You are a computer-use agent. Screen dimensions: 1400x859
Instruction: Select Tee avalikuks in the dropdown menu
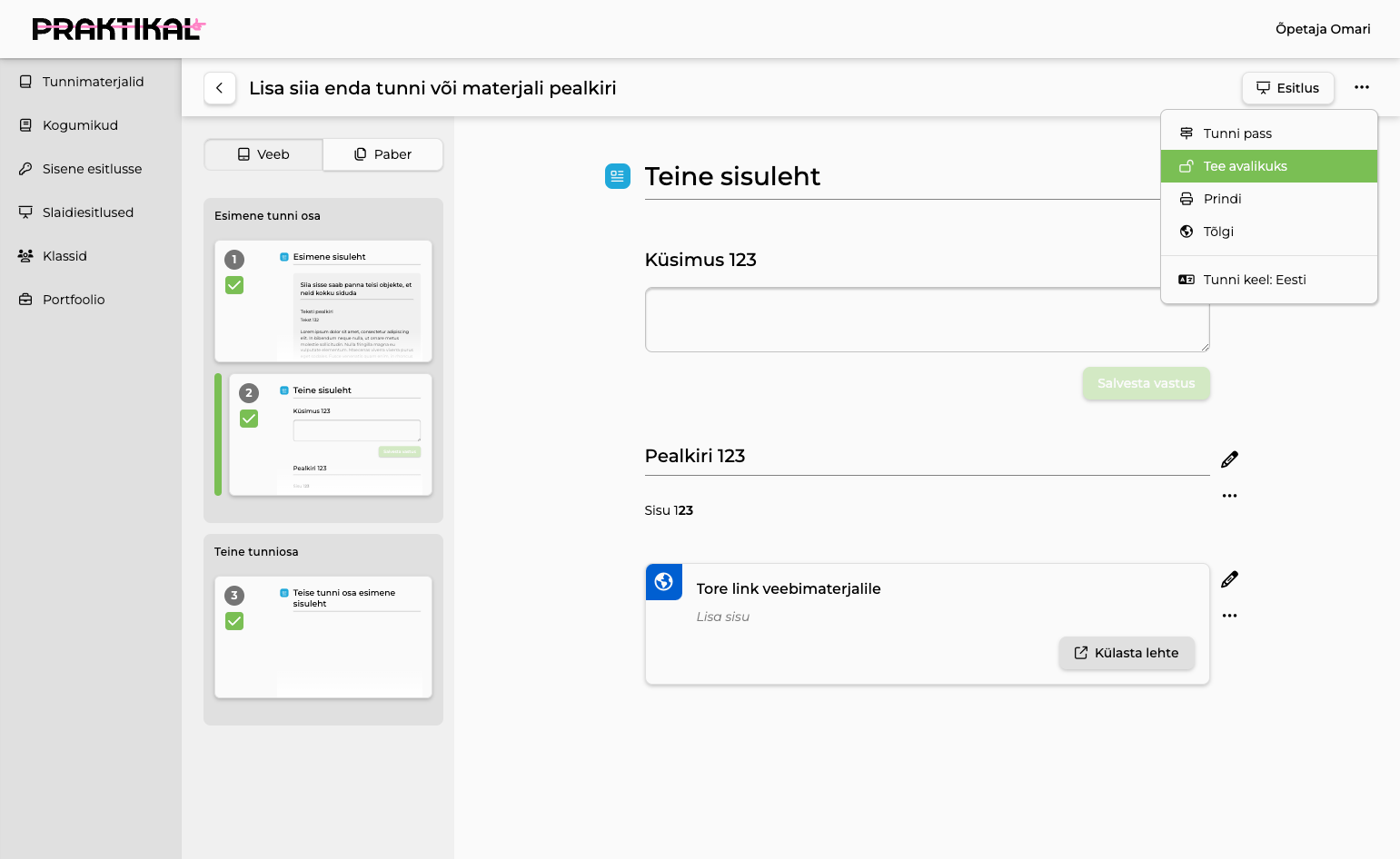click(1269, 166)
